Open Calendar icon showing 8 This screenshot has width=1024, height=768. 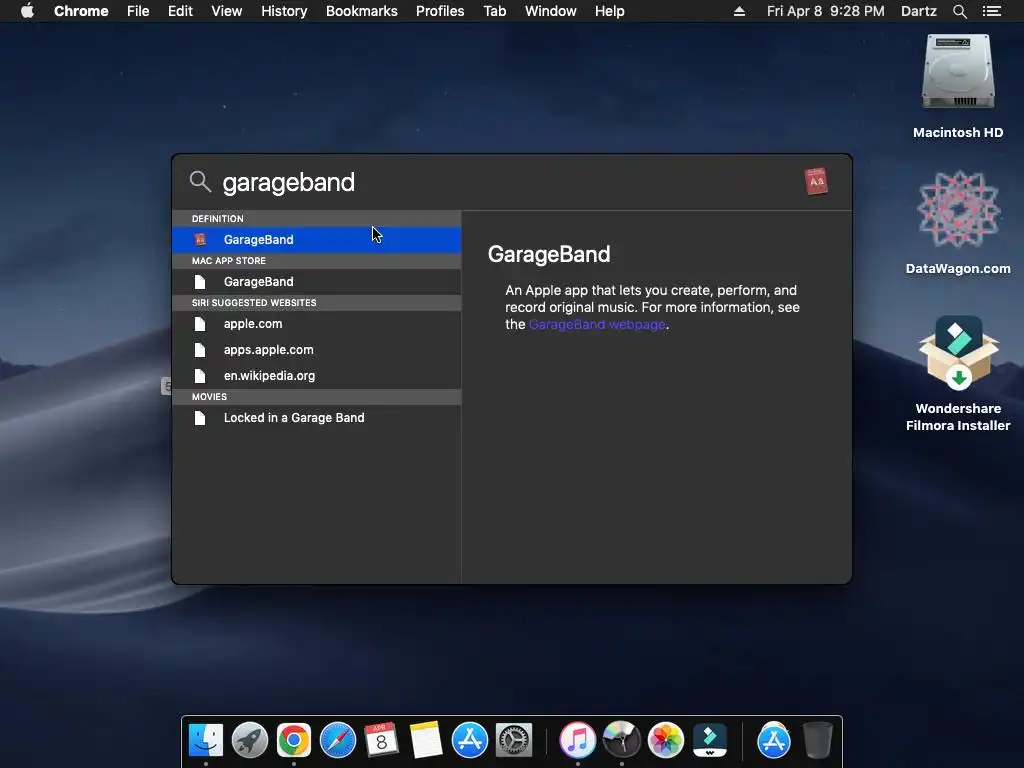[381, 740]
